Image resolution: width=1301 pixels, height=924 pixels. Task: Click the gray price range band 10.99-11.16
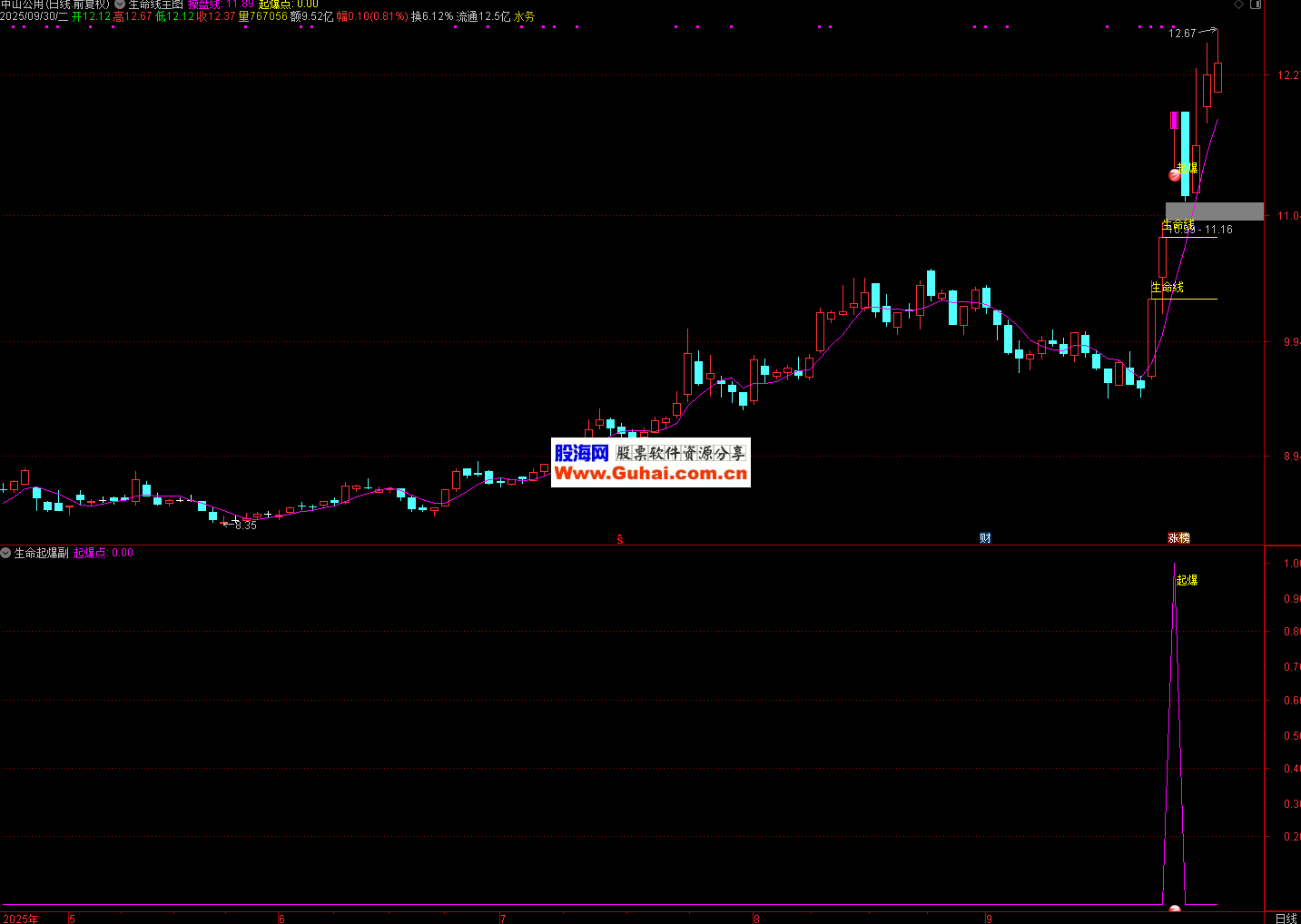coord(1214,211)
